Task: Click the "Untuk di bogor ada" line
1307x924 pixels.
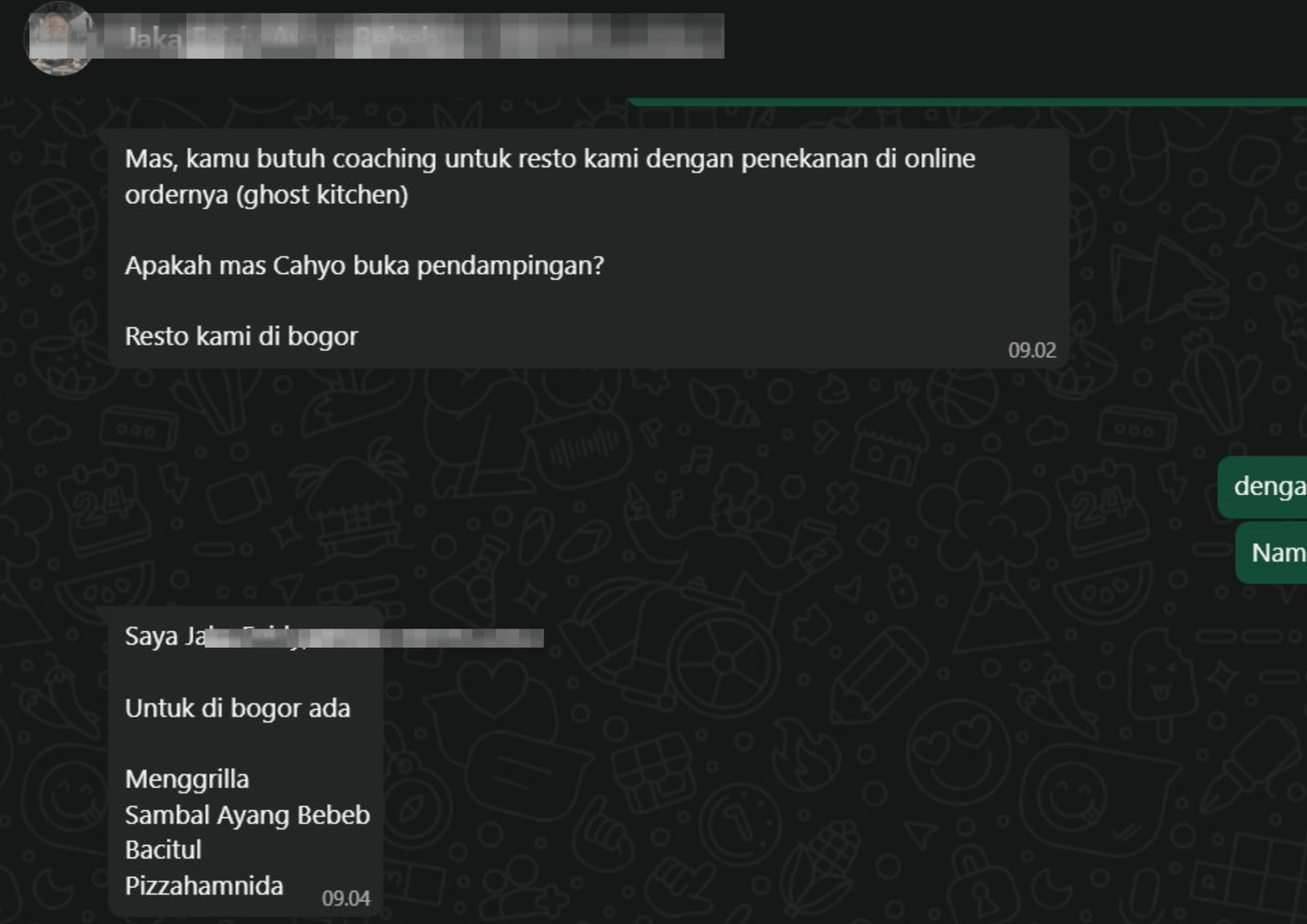Action: tap(238, 708)
